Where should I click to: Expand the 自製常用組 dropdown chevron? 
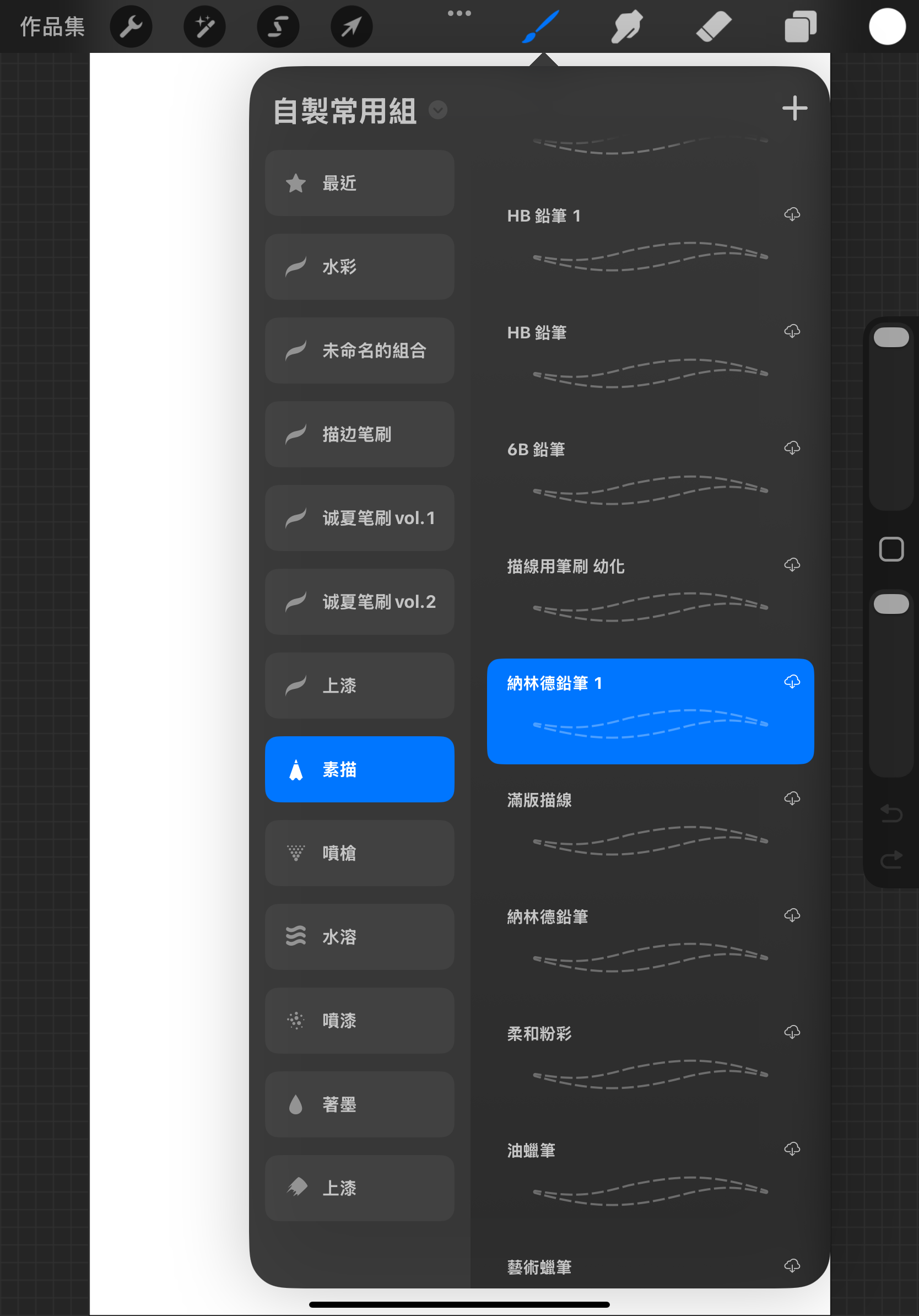point(437,110)
